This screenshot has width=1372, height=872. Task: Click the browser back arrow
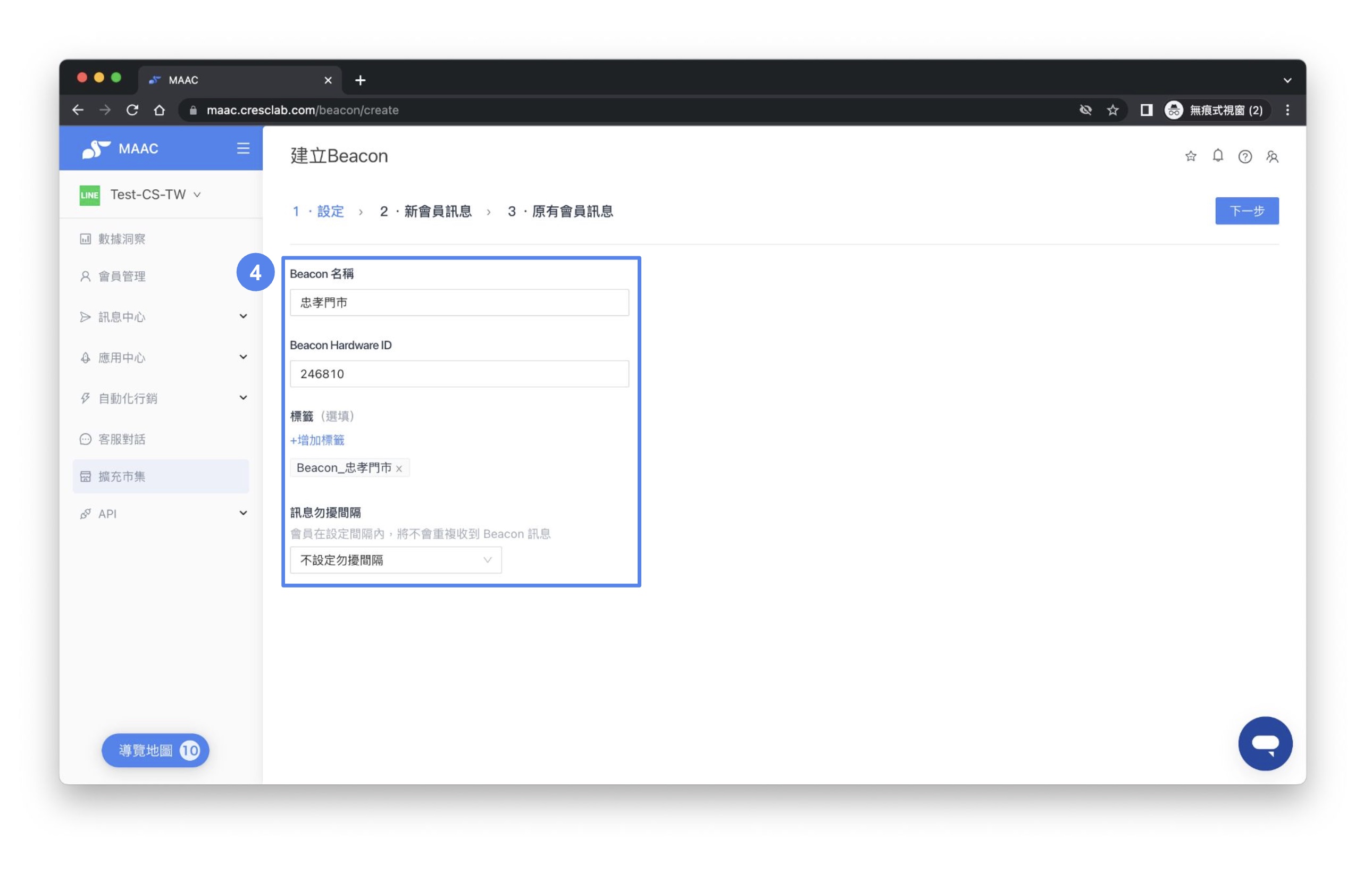(78, 110)
